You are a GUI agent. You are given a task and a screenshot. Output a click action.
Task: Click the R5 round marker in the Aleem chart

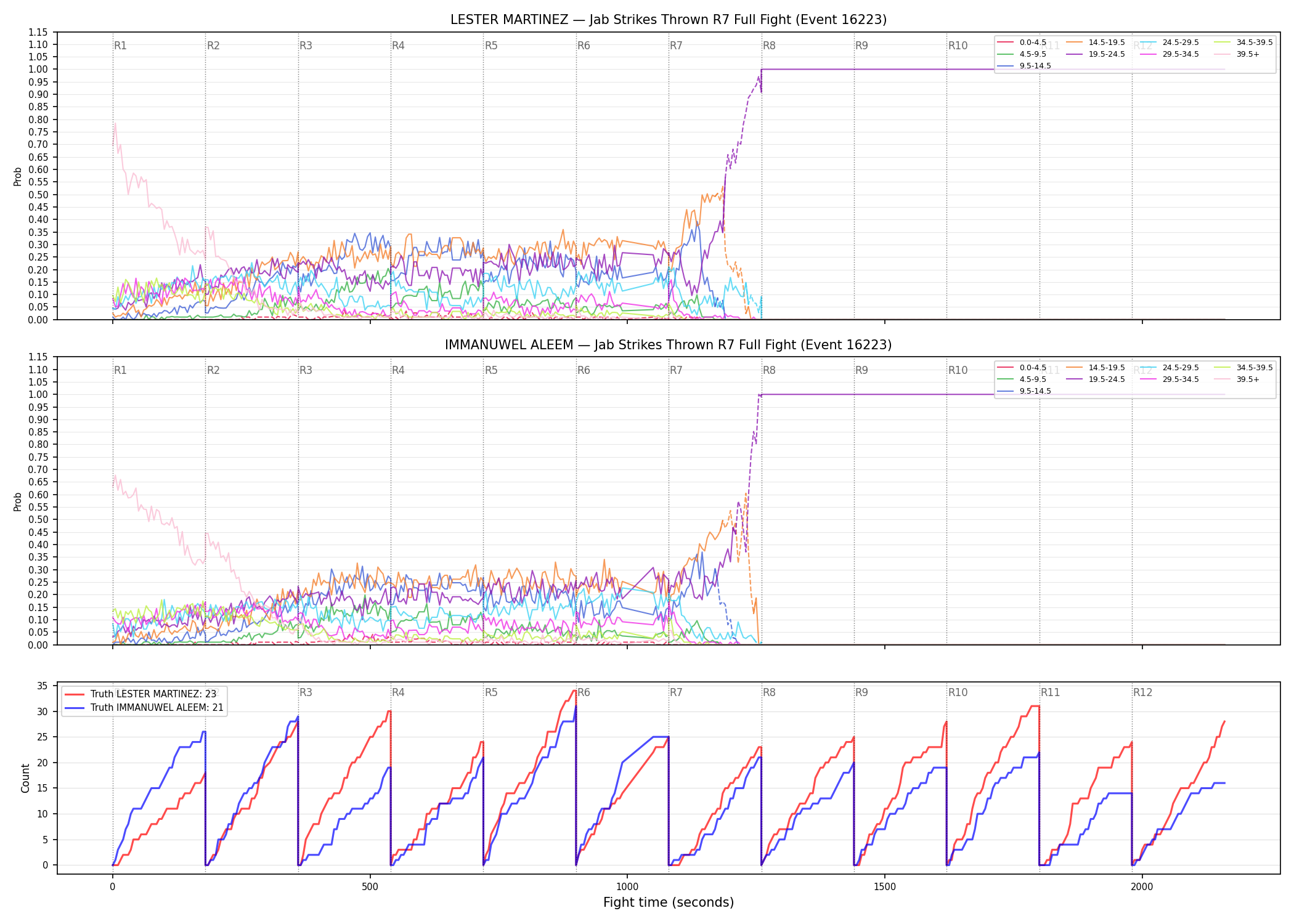coord(491,370)
